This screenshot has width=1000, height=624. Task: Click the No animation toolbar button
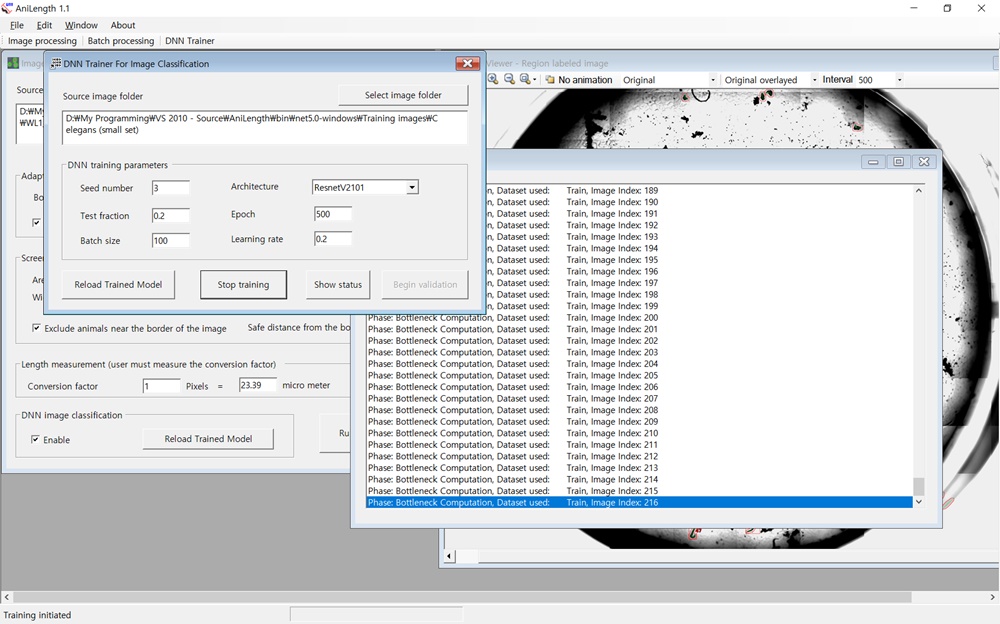578,80
